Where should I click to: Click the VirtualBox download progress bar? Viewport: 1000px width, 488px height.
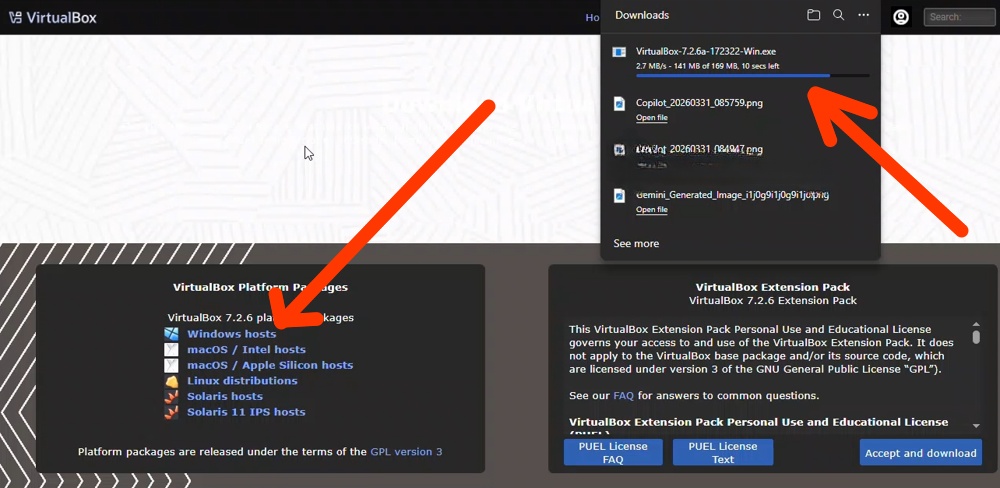[753, 76]
